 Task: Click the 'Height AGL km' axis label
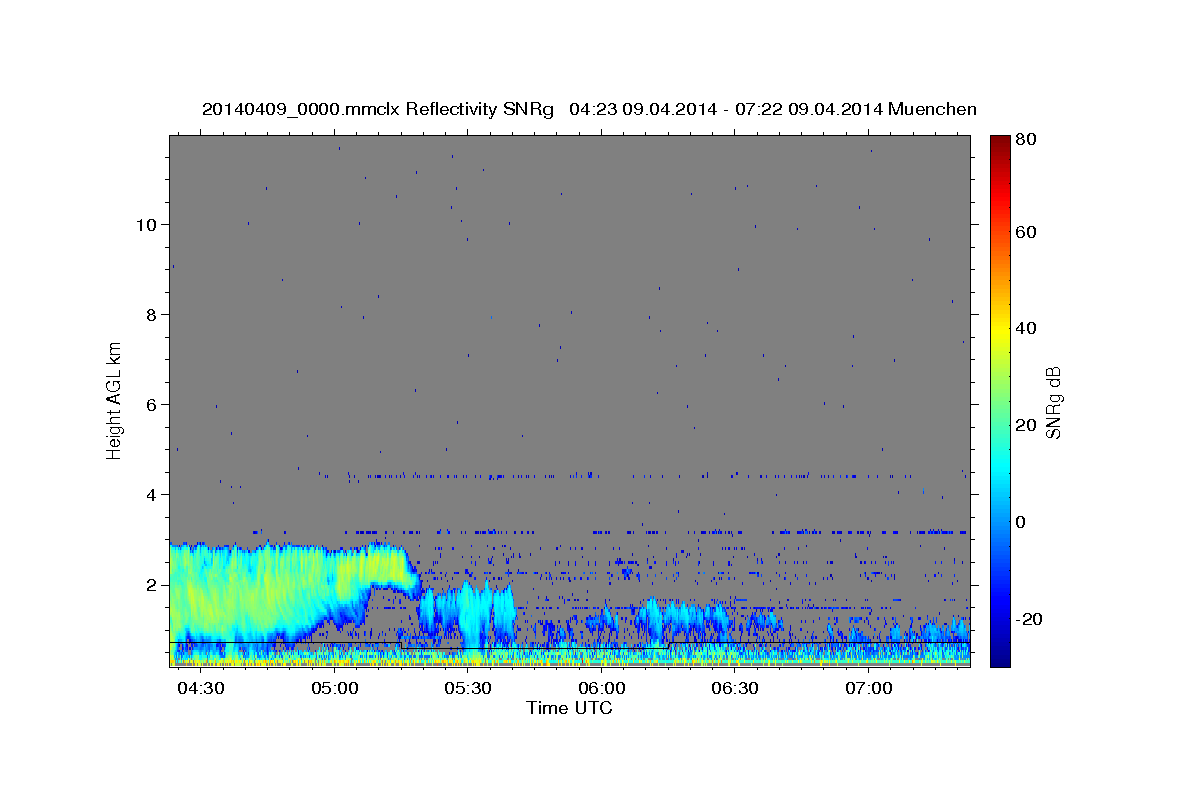[x=114, y=400]
